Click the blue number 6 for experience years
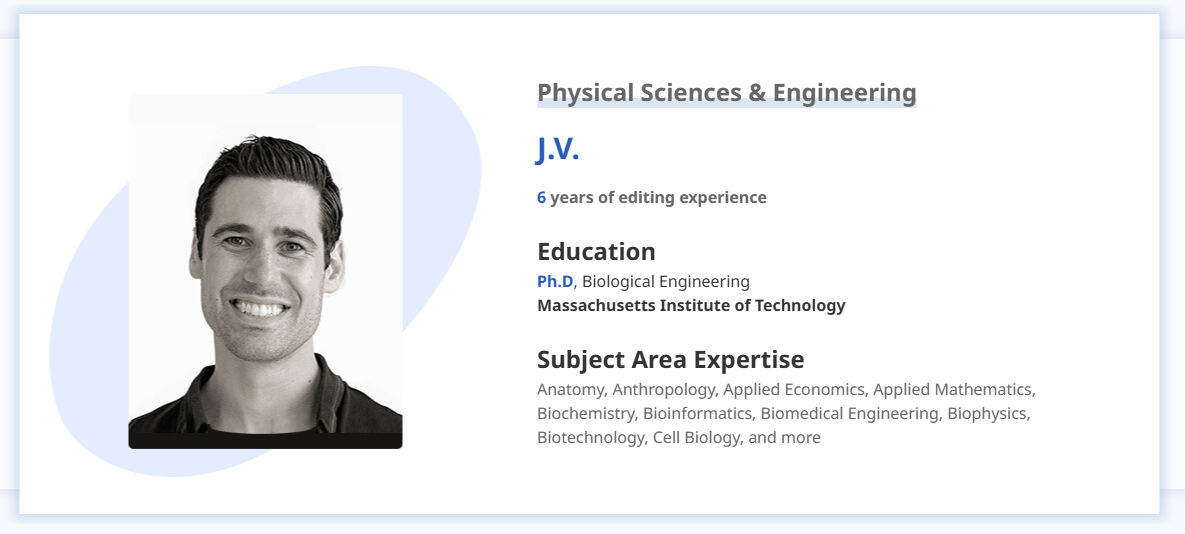 pos(541,197)
